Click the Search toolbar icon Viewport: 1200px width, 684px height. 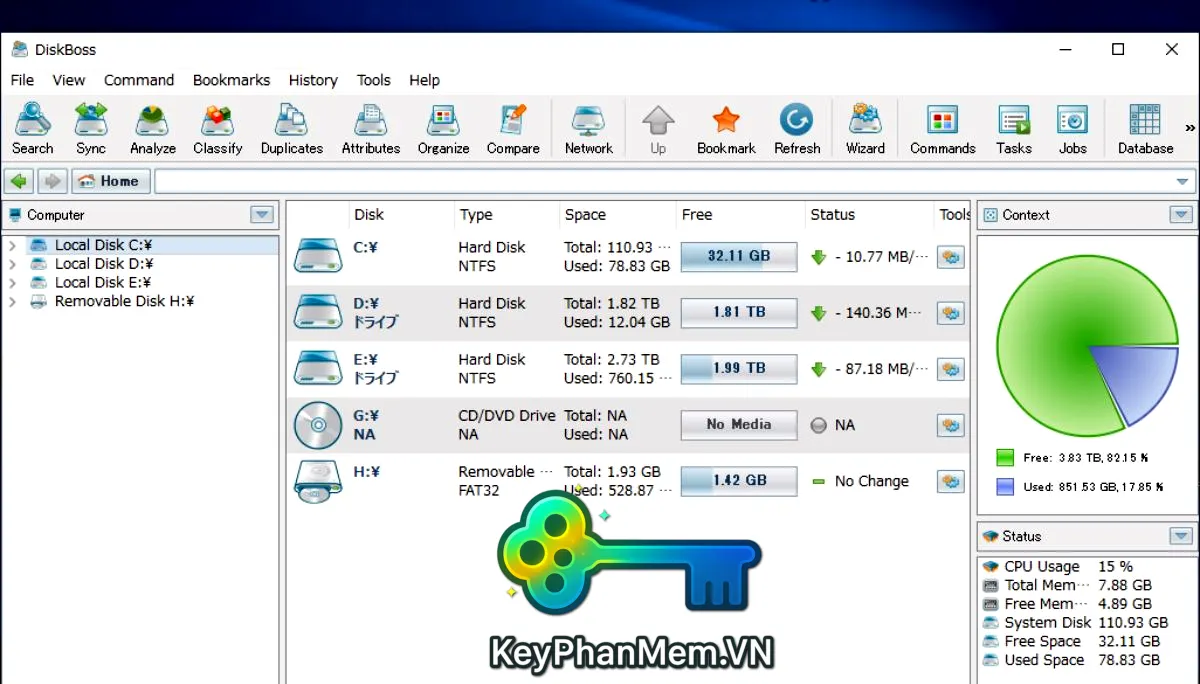pos(32,129)
